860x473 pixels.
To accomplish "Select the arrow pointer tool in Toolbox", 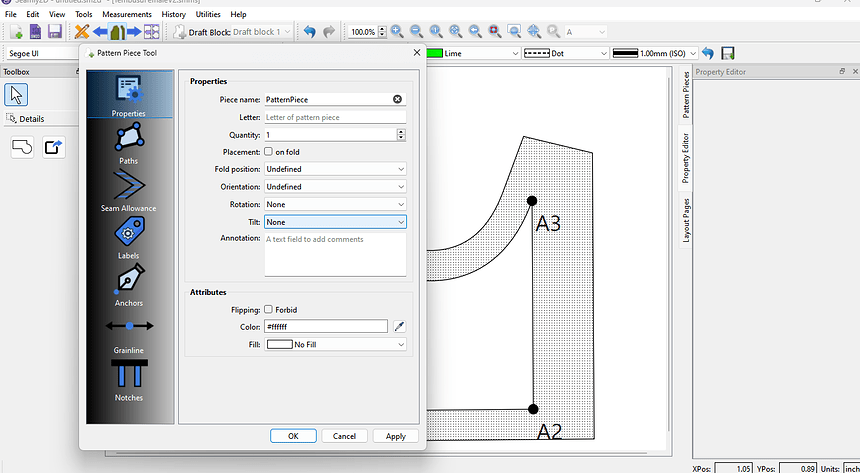I will pyautogui.click(x=17, y=95).
